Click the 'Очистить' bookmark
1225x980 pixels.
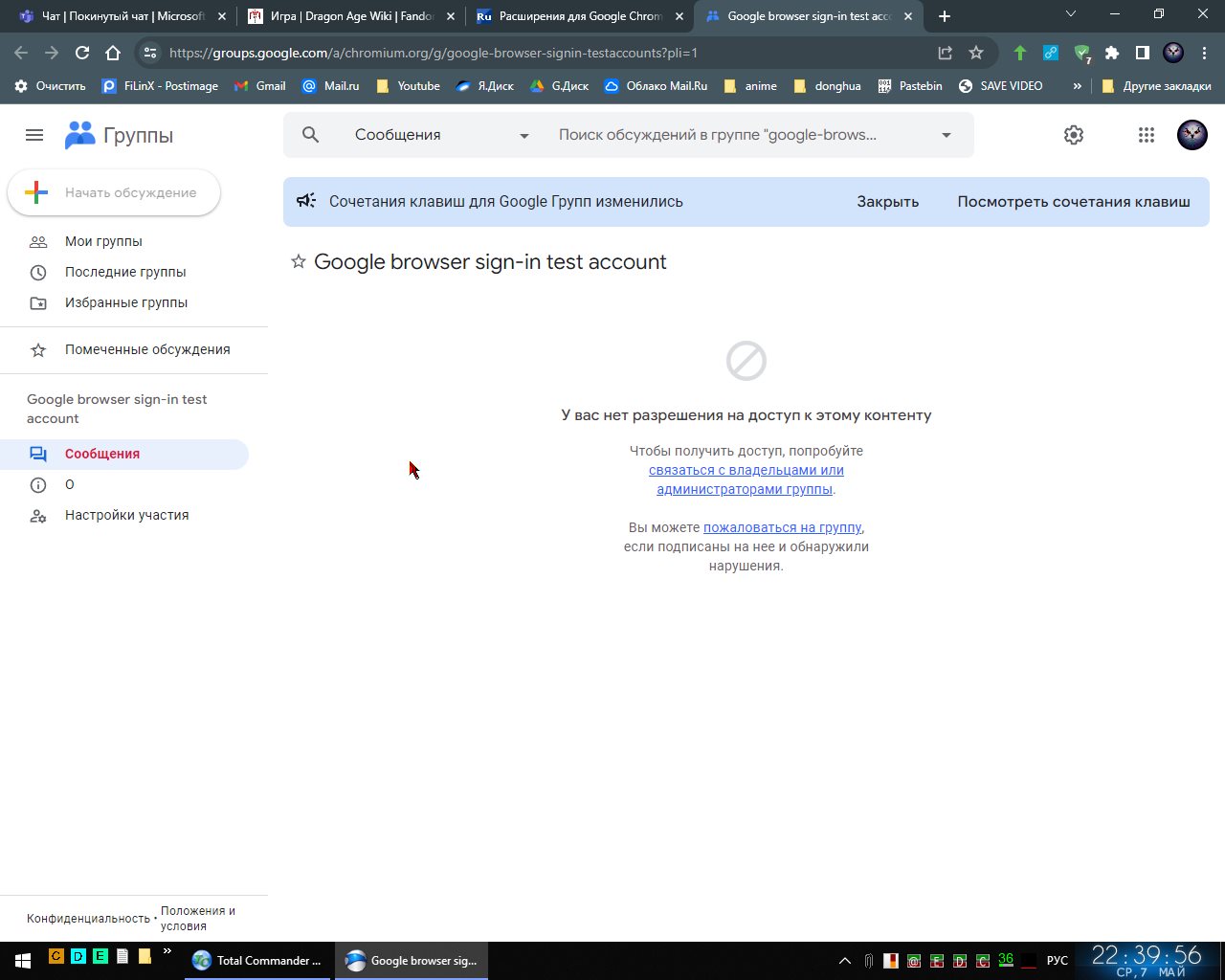coord(51,86)
